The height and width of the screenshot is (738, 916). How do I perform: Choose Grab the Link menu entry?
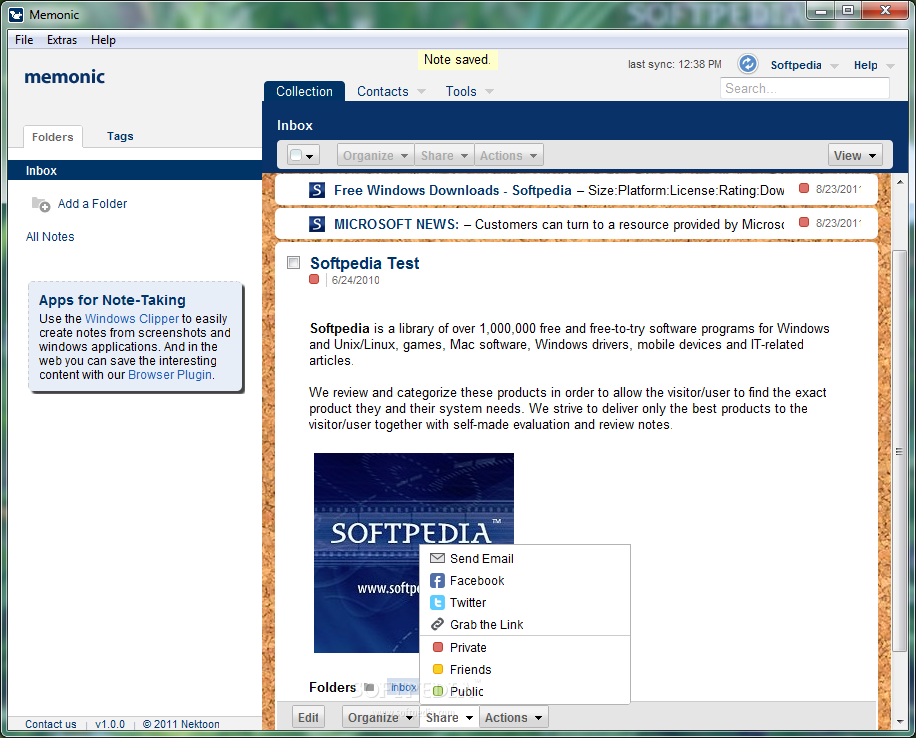tap(525, 625)
